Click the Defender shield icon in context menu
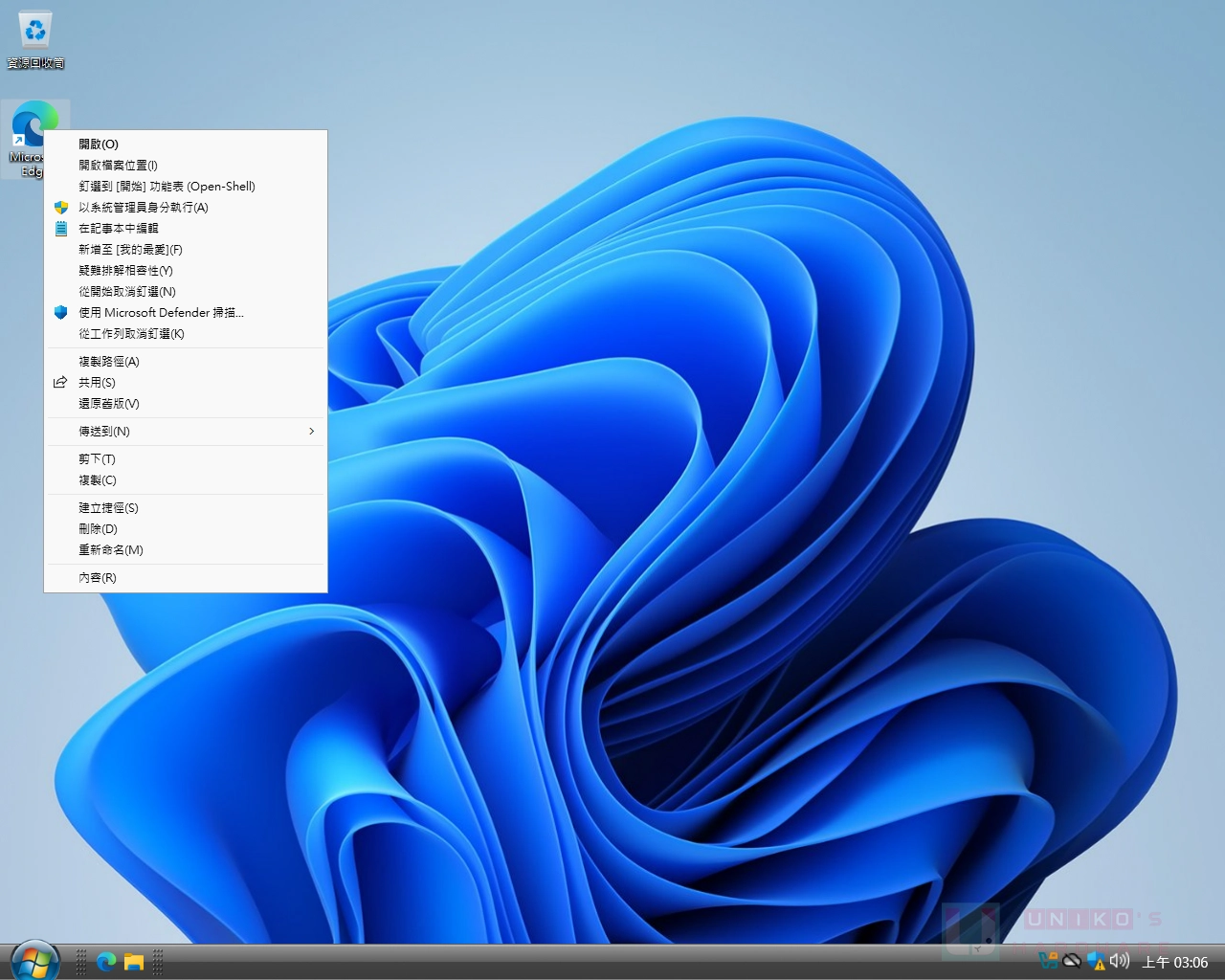The image size is (1225, 980). point(61,312)
